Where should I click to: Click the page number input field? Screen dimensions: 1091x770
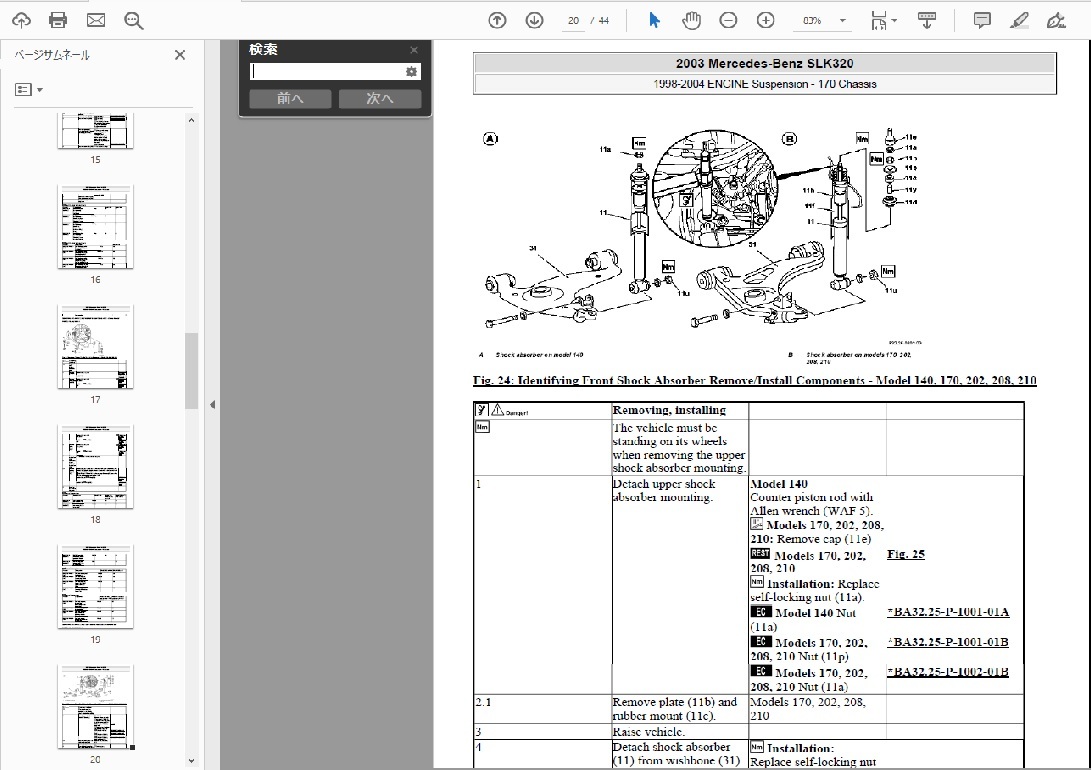tap(573, 21)
